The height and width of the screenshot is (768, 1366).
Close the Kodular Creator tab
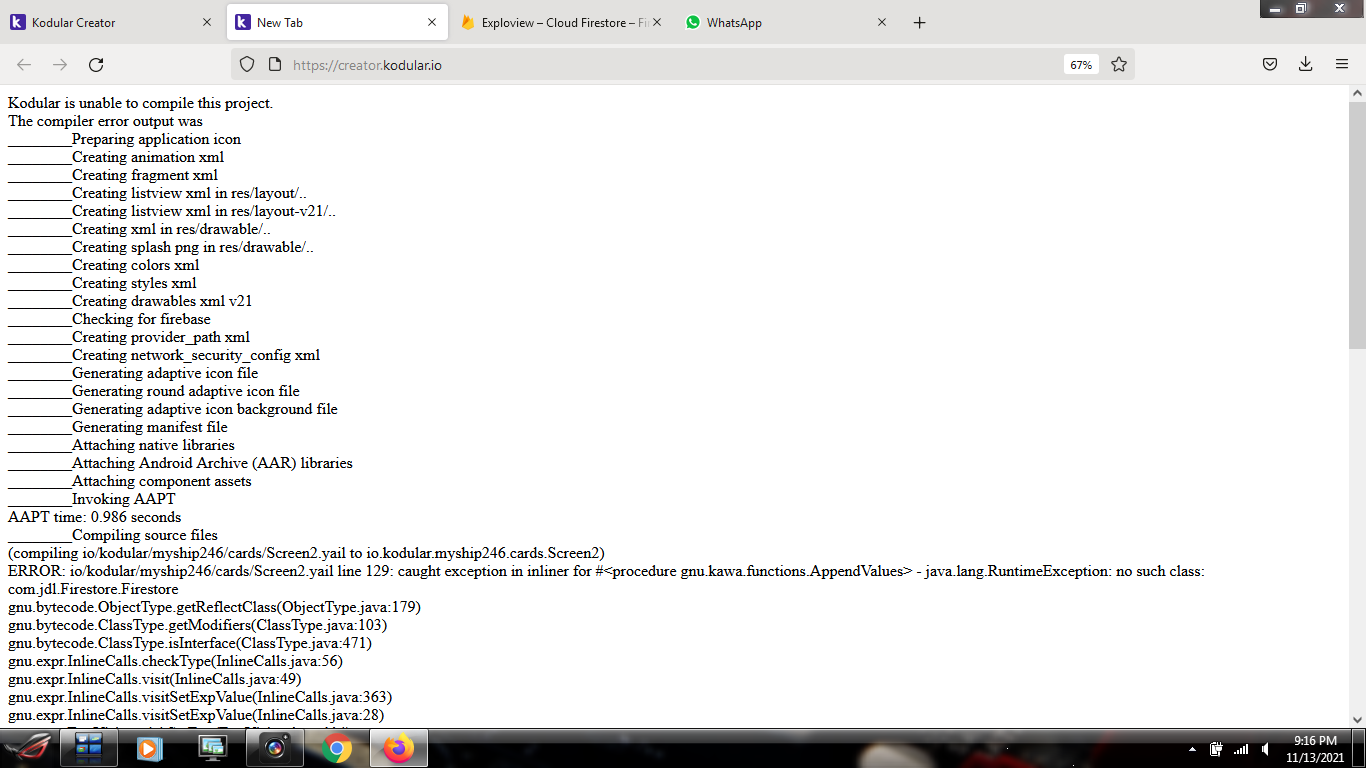(207, 22)
